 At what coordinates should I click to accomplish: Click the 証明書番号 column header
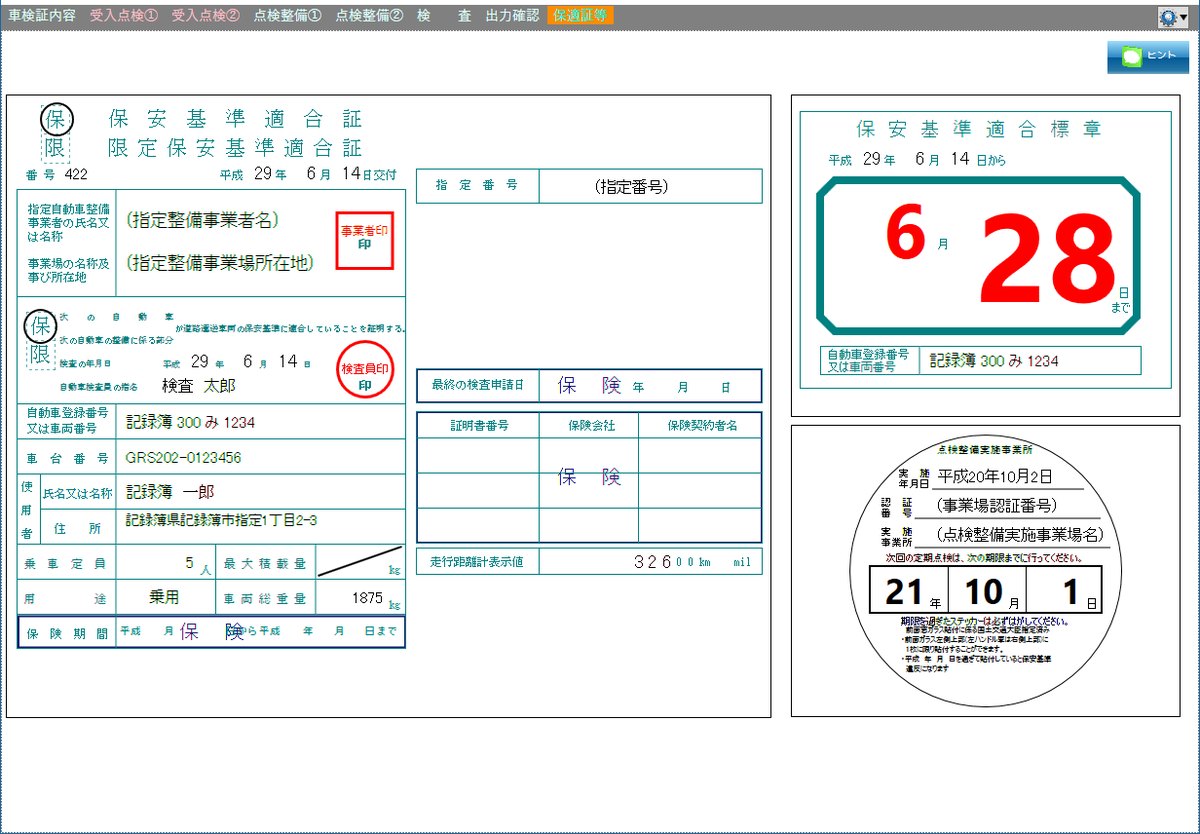[478, 425]
